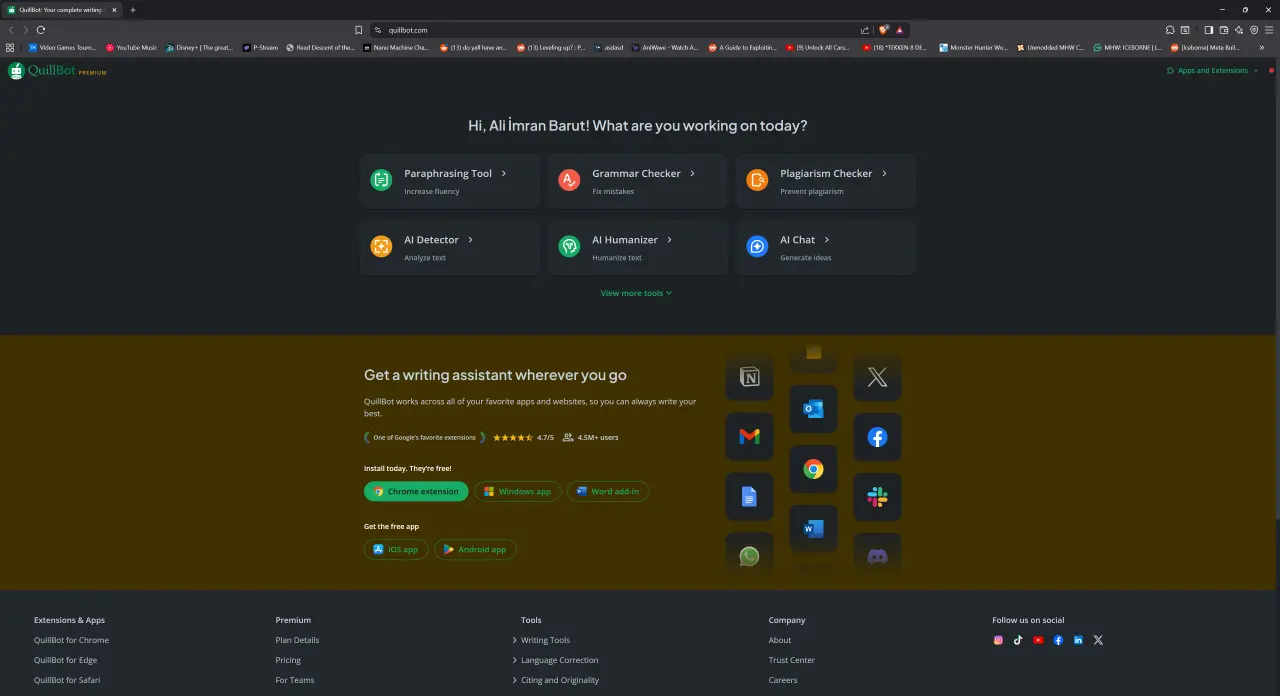Image resolution: width=1280 pixels, height=696 pixels.
Task: Open Monster Hunter Wo... bookmark
Action: (974, 47)
